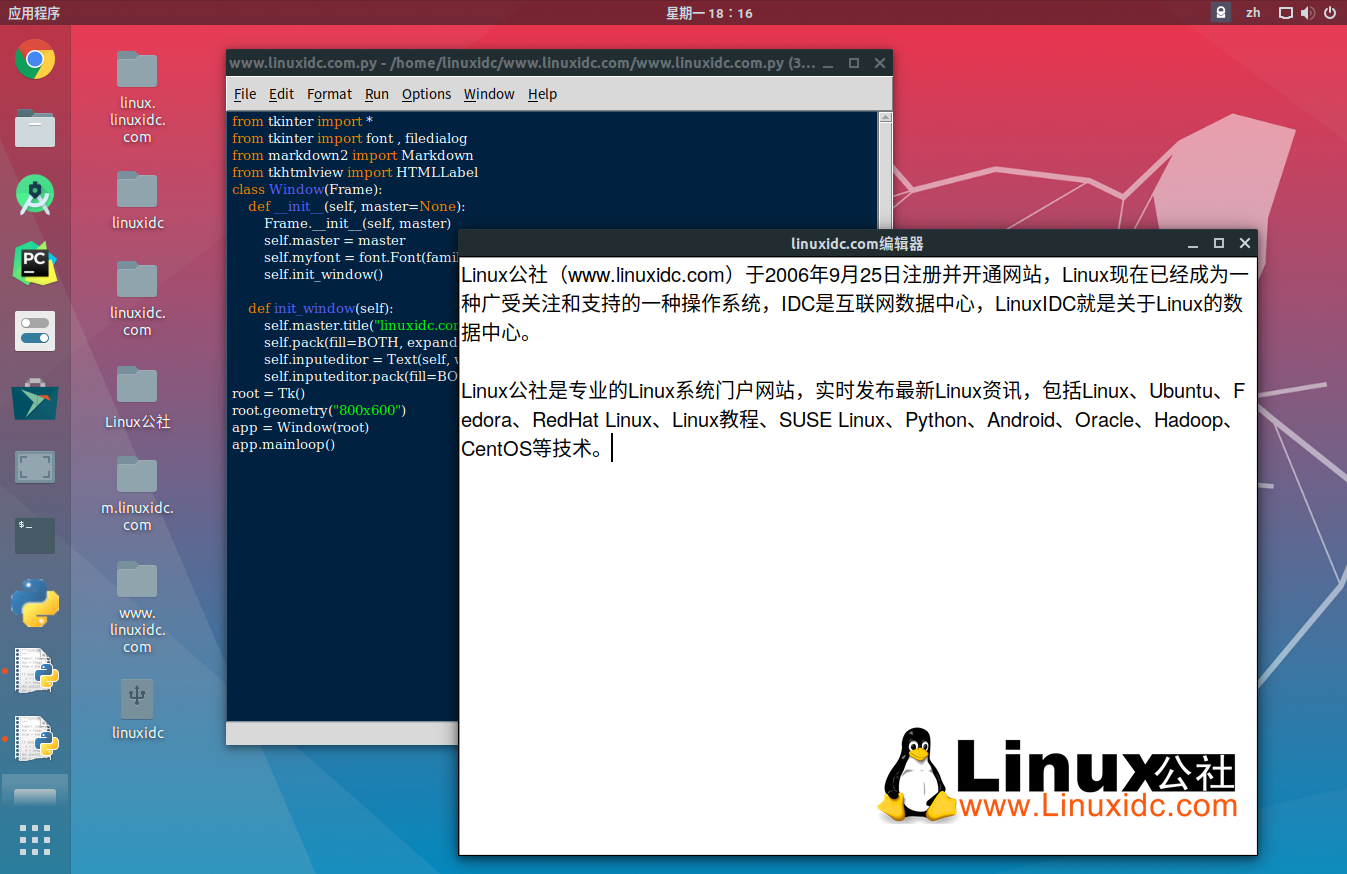
Task: Minimize the linuxidc.com编辑器 window
Action: [x=1193, y=244]
